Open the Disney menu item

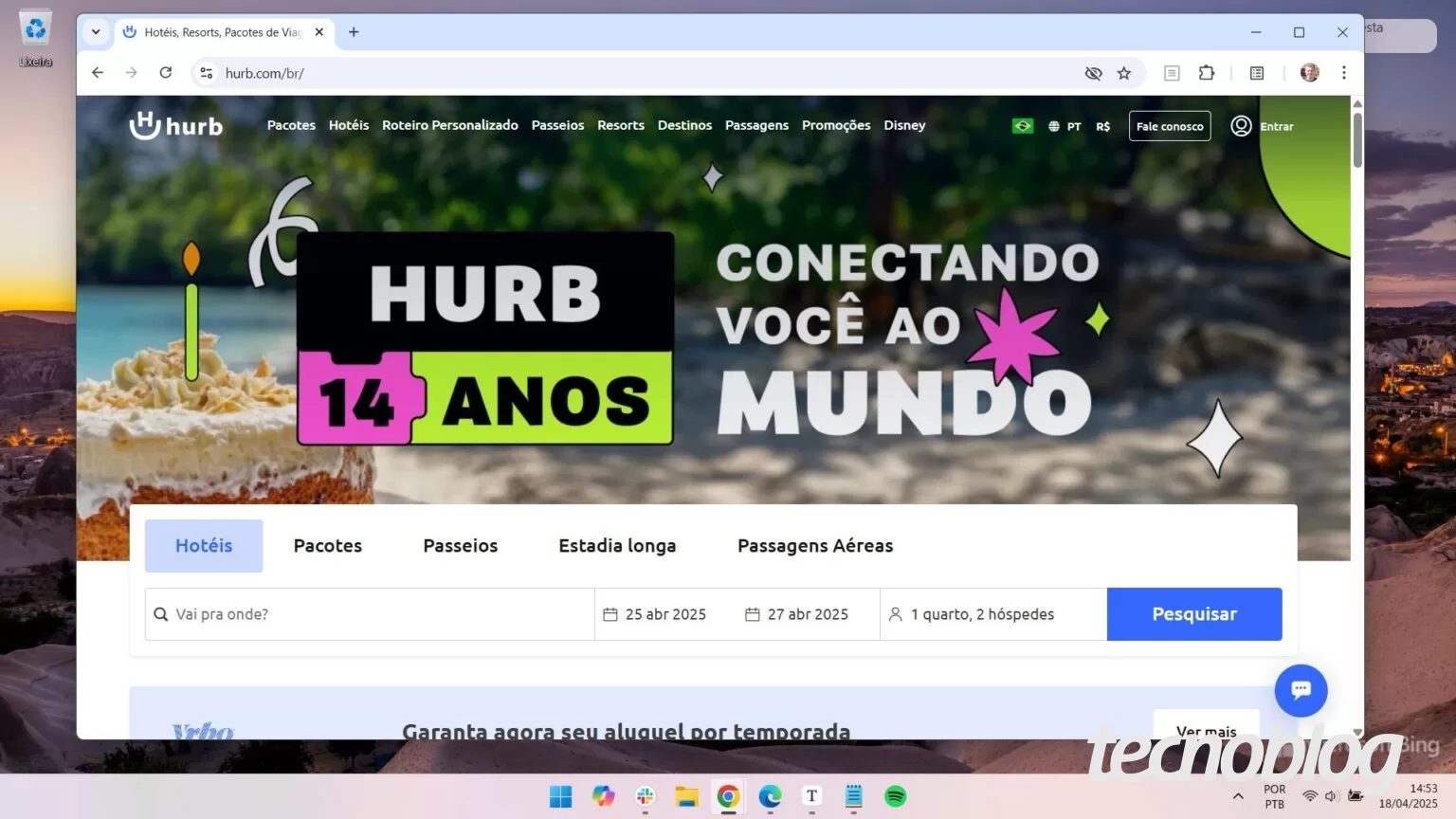904,125
